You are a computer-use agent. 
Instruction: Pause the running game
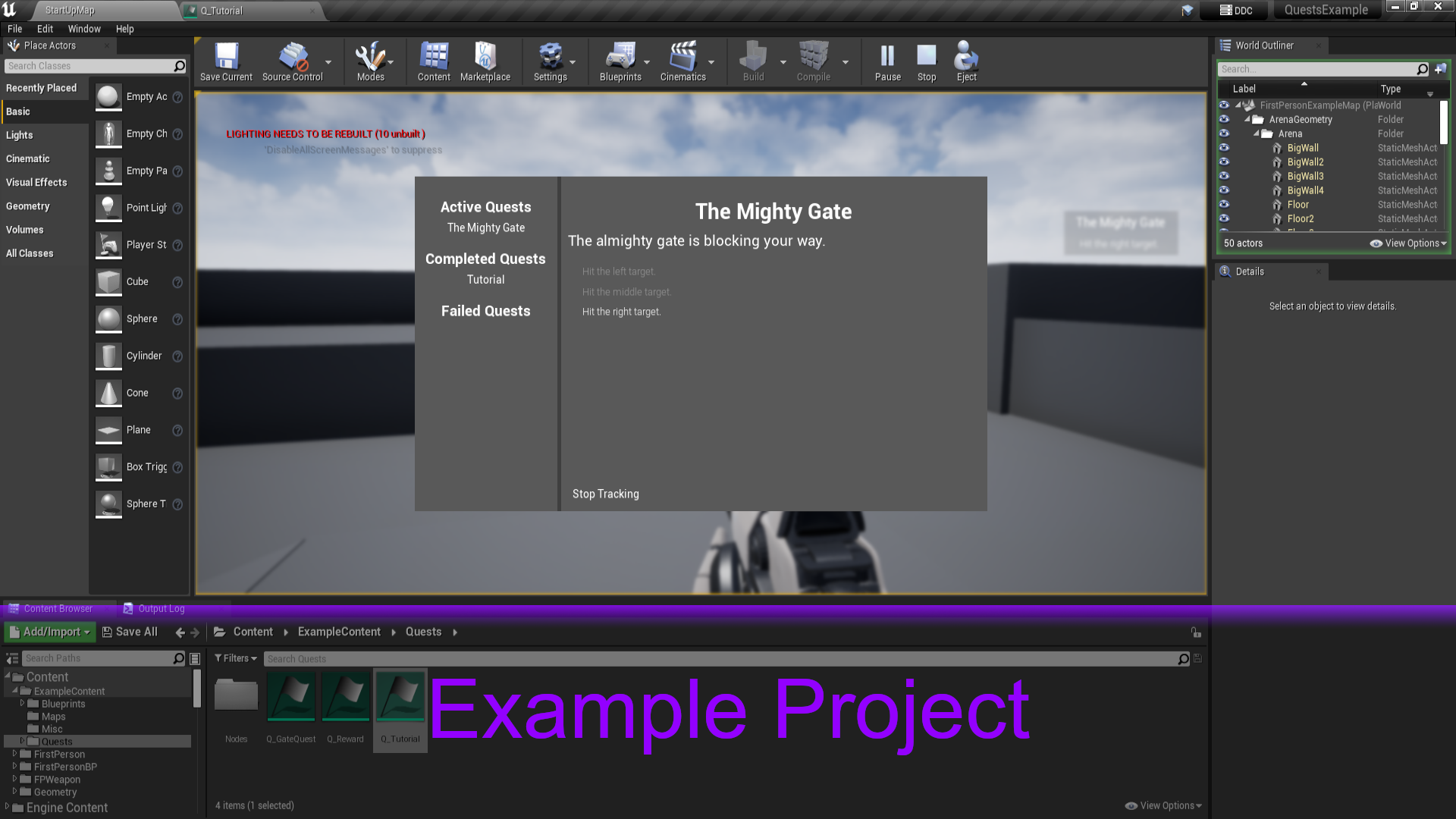click(x=886, y=61)
